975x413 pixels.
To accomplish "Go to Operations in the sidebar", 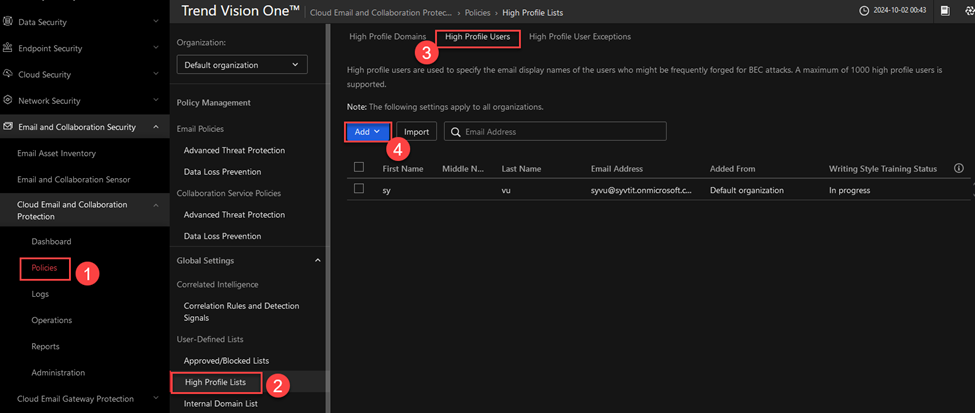I will (52, 320).
